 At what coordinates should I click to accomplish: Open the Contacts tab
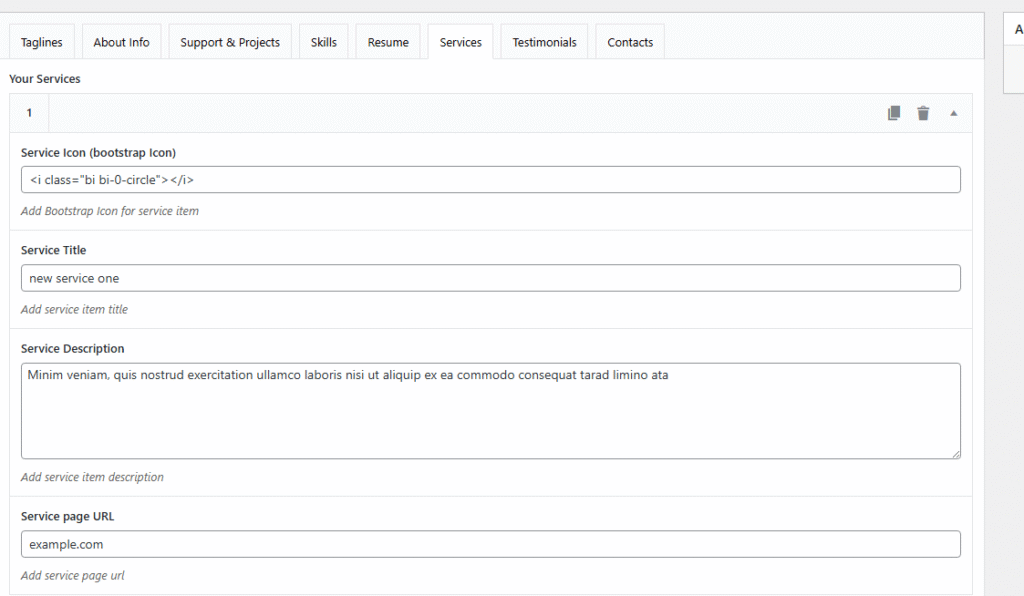pyautogui.click(x=630, y=42)
